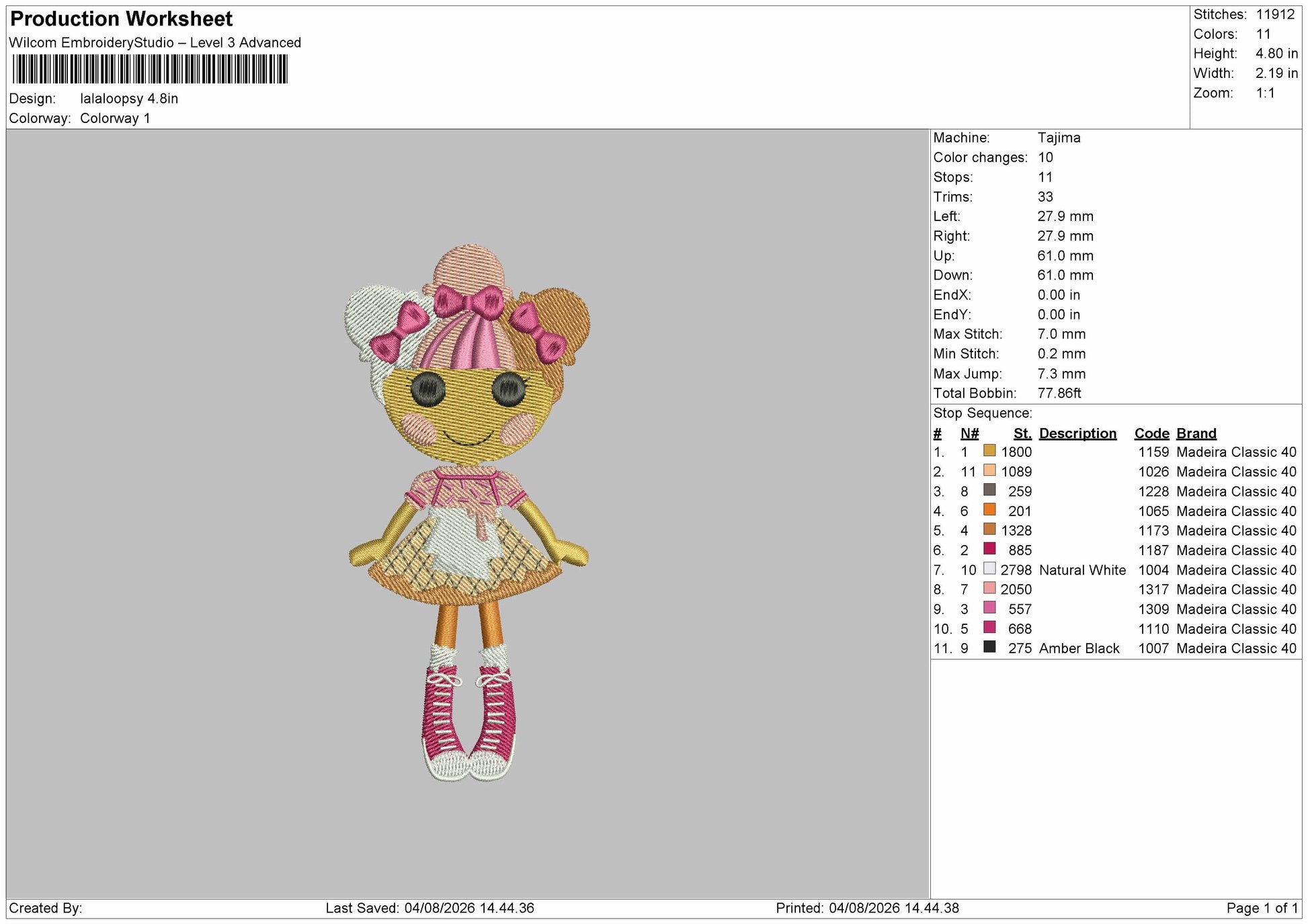This screenshot has height=924, width=1308.
Task: Select the "Description" column header
Action: (x=1077, y=433)
